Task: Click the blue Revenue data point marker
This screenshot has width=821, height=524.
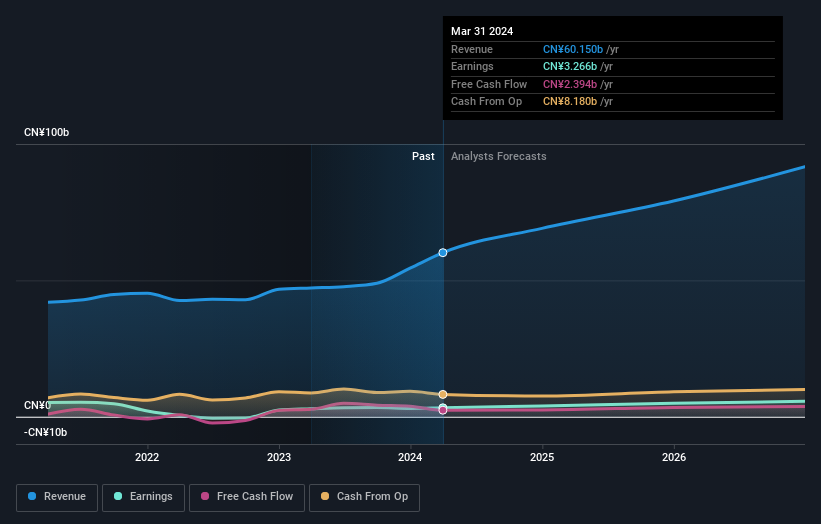Action: pyautogui.click(x=443, y=253)
